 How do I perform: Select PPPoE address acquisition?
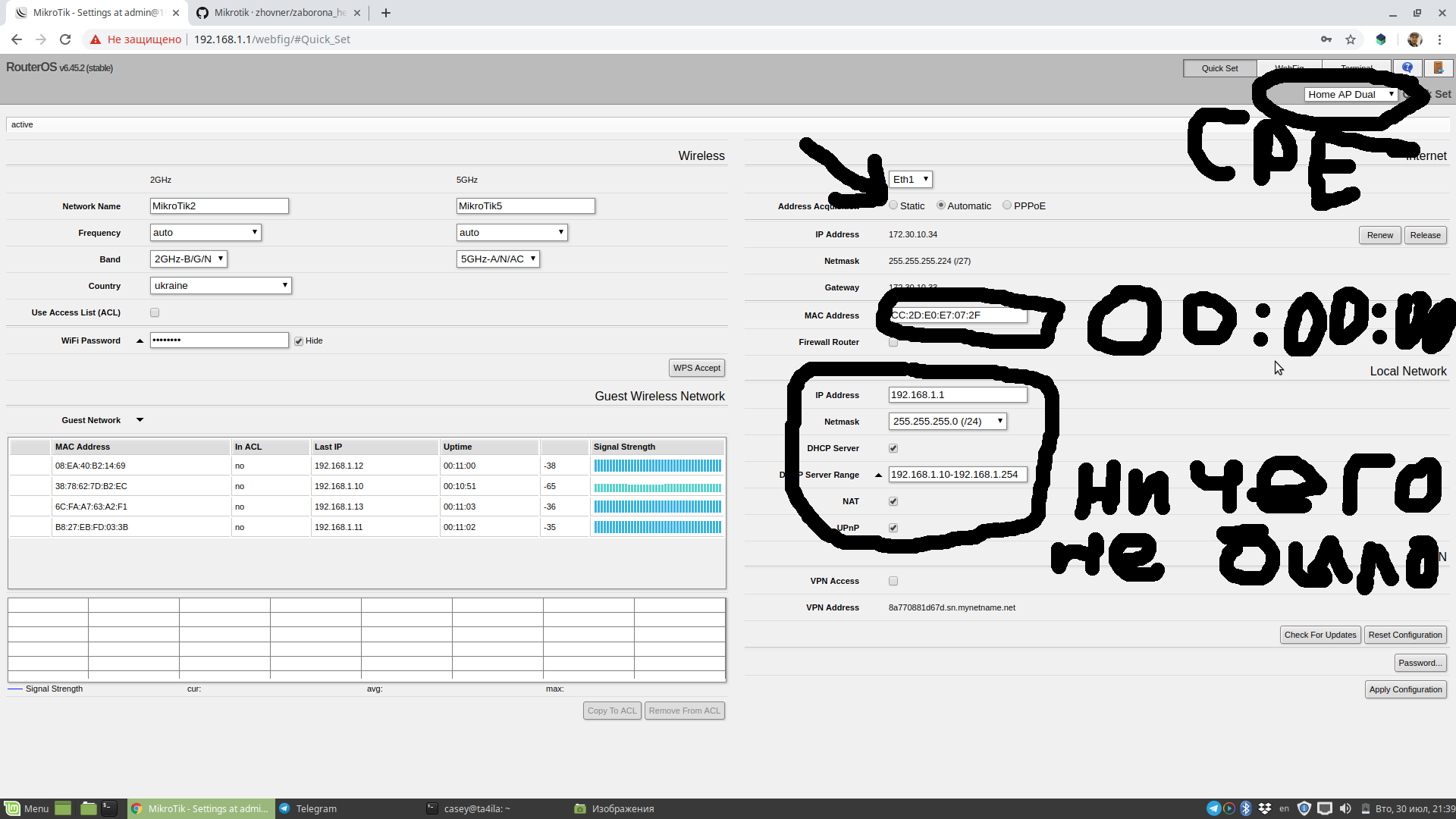1007,206
